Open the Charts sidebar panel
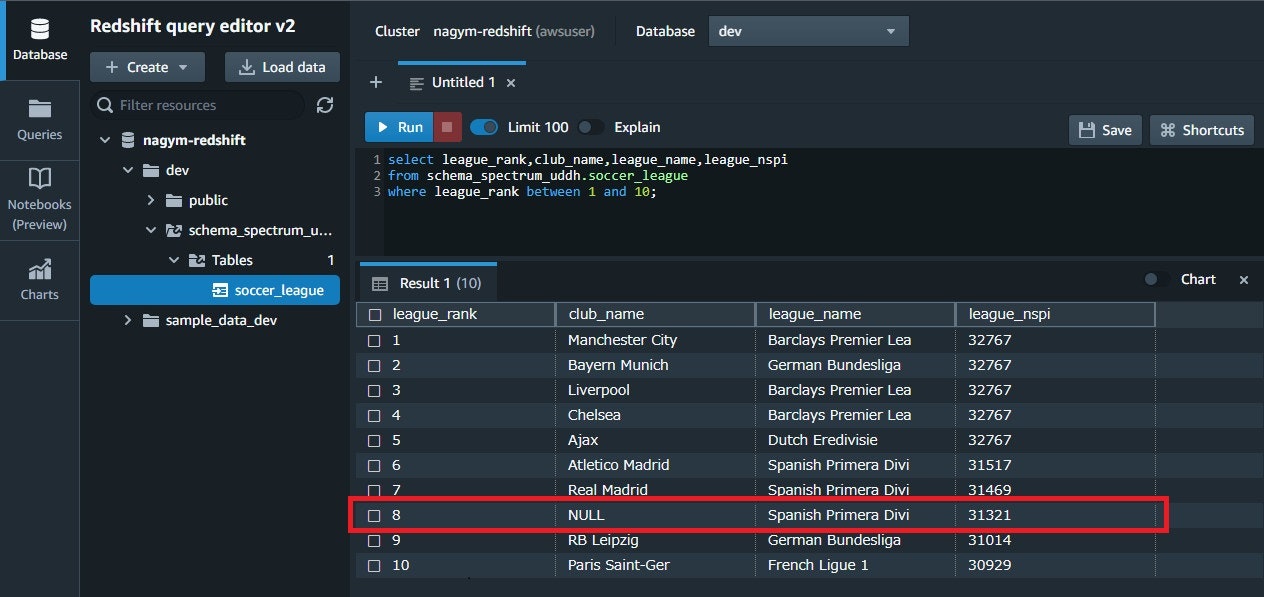Image resolution: width=1264 pixels, height=597 pixels. [x=40, y=280]
